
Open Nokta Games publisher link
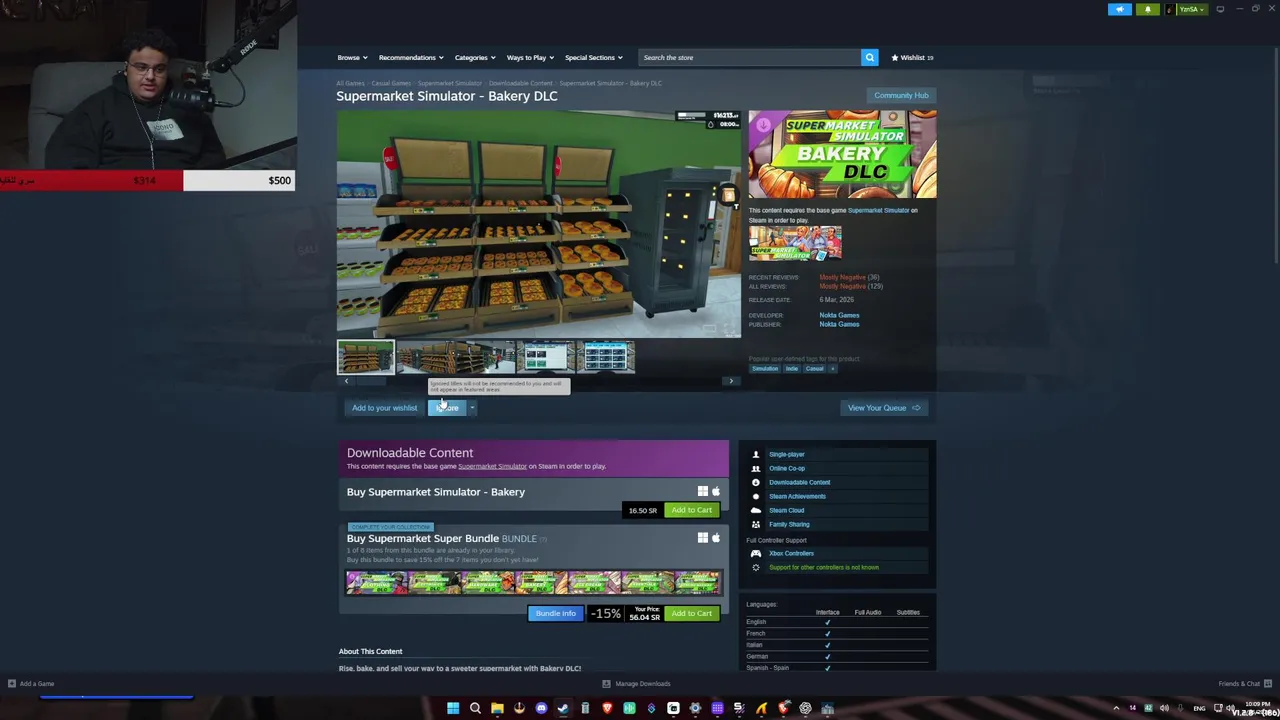839,324
